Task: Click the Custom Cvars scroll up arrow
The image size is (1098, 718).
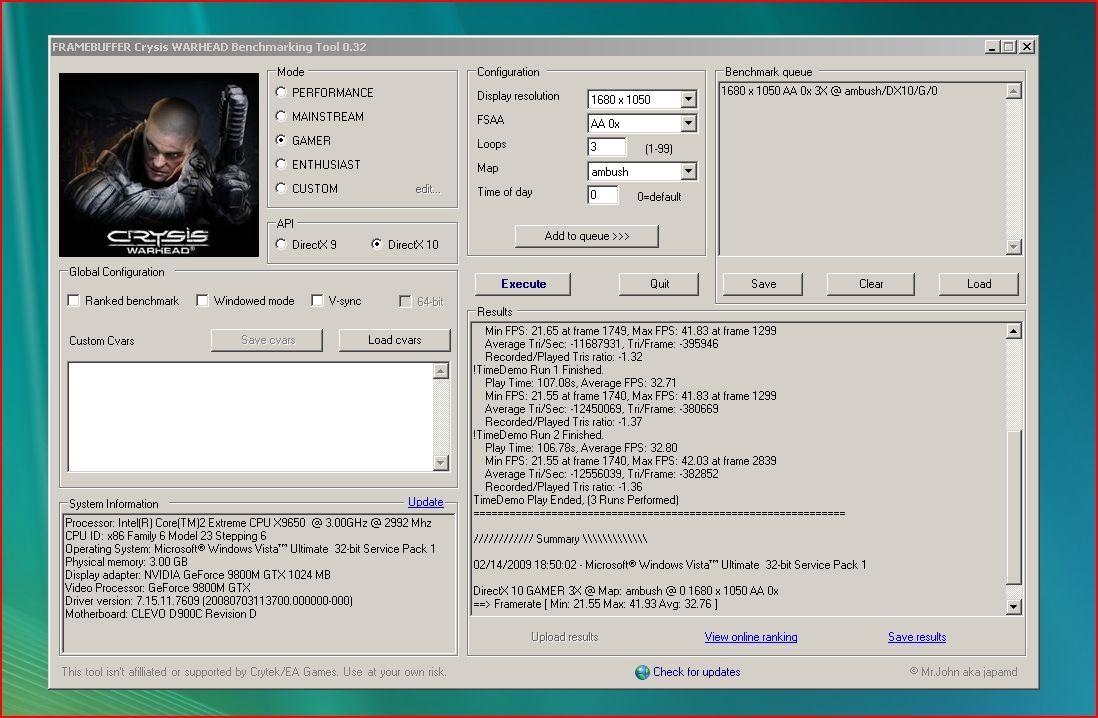Action: pos(440,371)
